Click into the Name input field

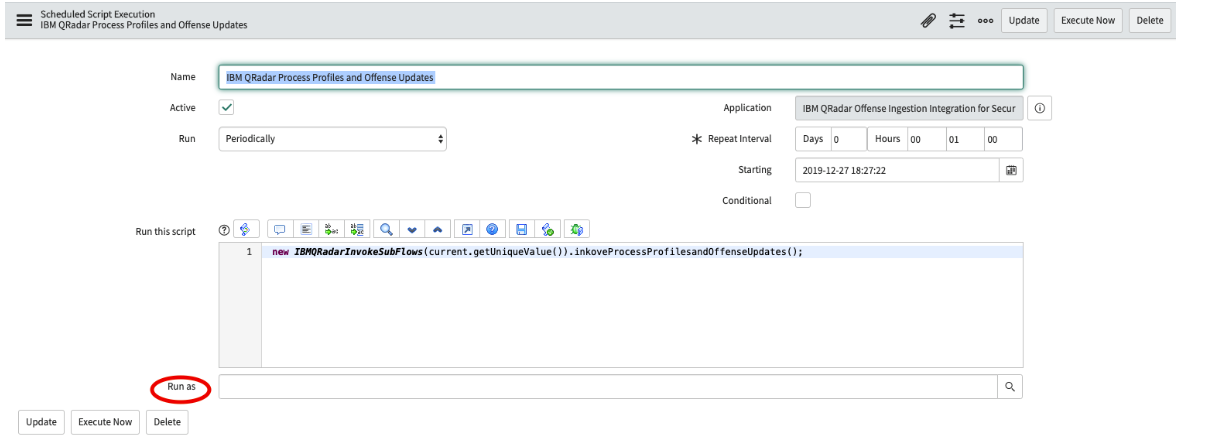point(621,77)
